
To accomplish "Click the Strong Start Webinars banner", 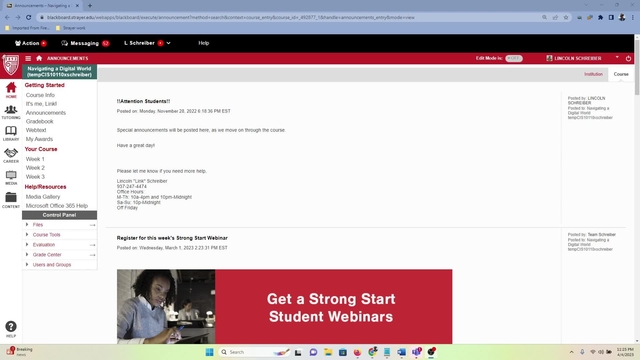I will tap(284, 307).
